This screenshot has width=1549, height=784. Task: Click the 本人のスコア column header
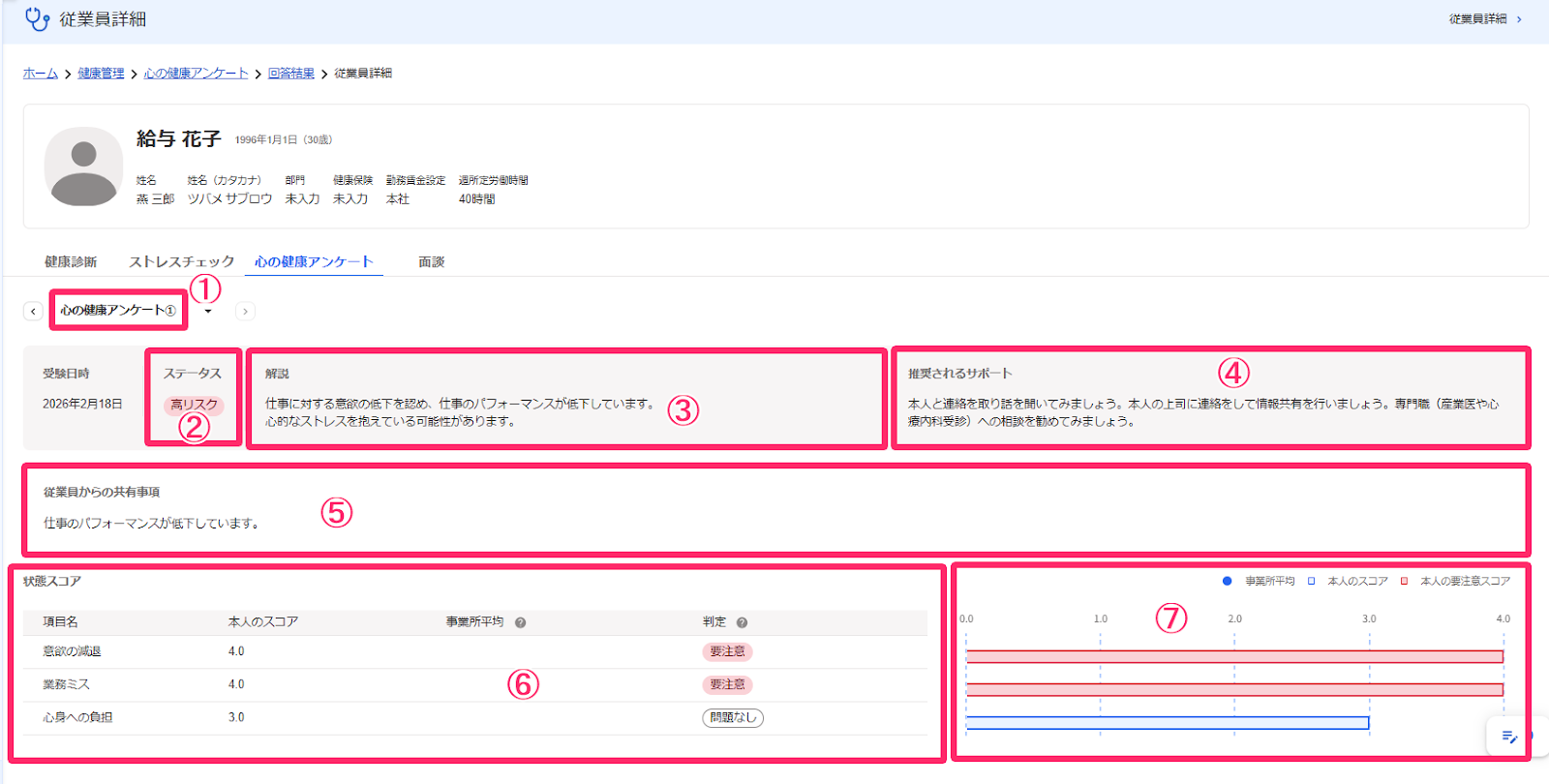(262, 621)
